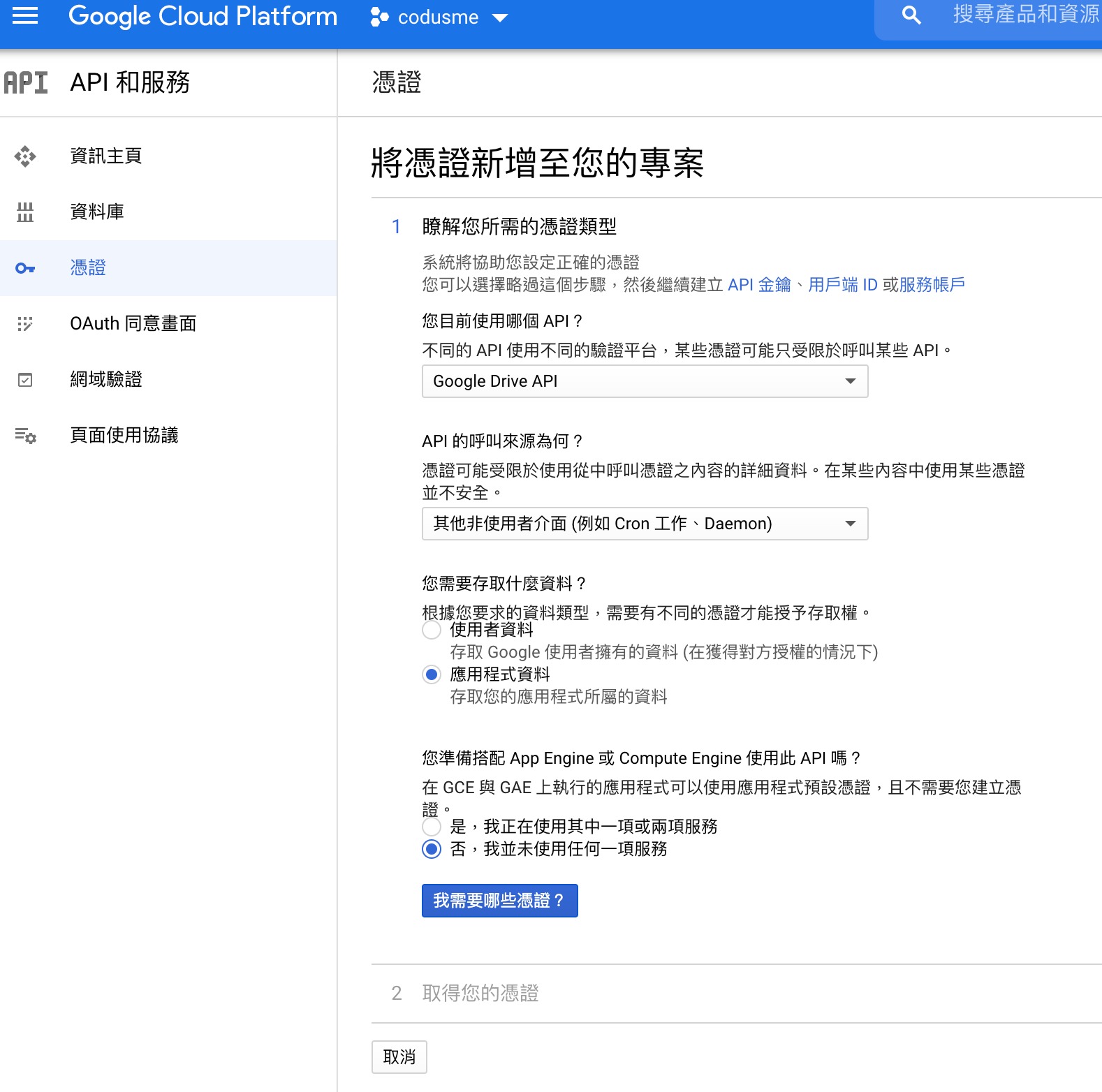This screenshot has height=1092, width=1102.
Task: Select 是，我正在使用其中一項或兩項服務 radio
Action: point(432,827)
